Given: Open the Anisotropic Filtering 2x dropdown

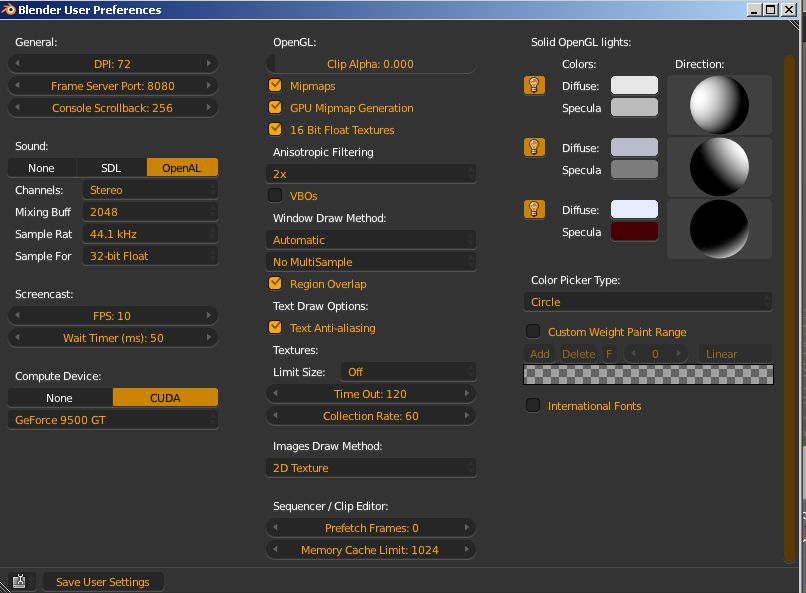Looking at the screenshot, I should [371, 174].
